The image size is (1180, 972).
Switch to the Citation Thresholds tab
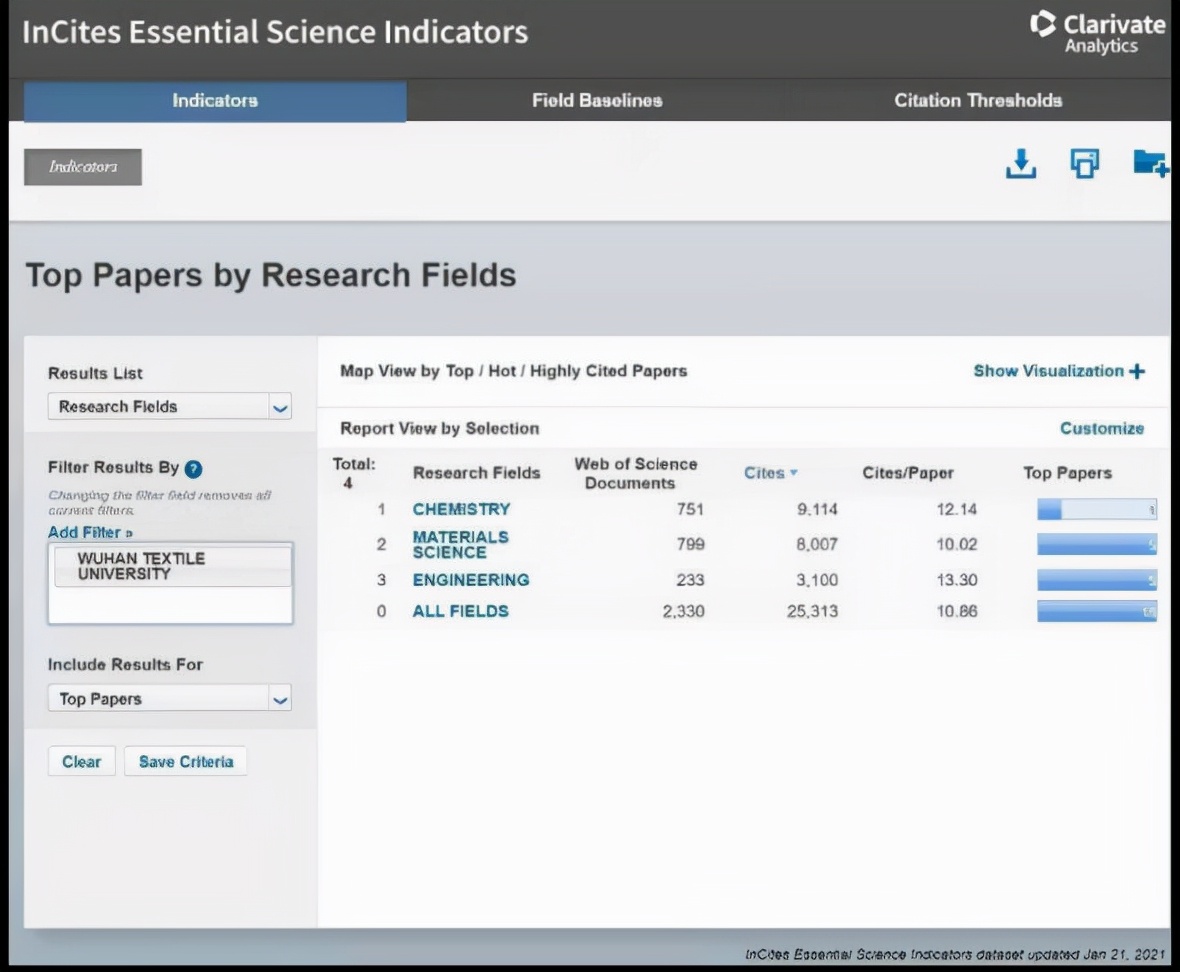pyautogui.click(x=977, y=100)
